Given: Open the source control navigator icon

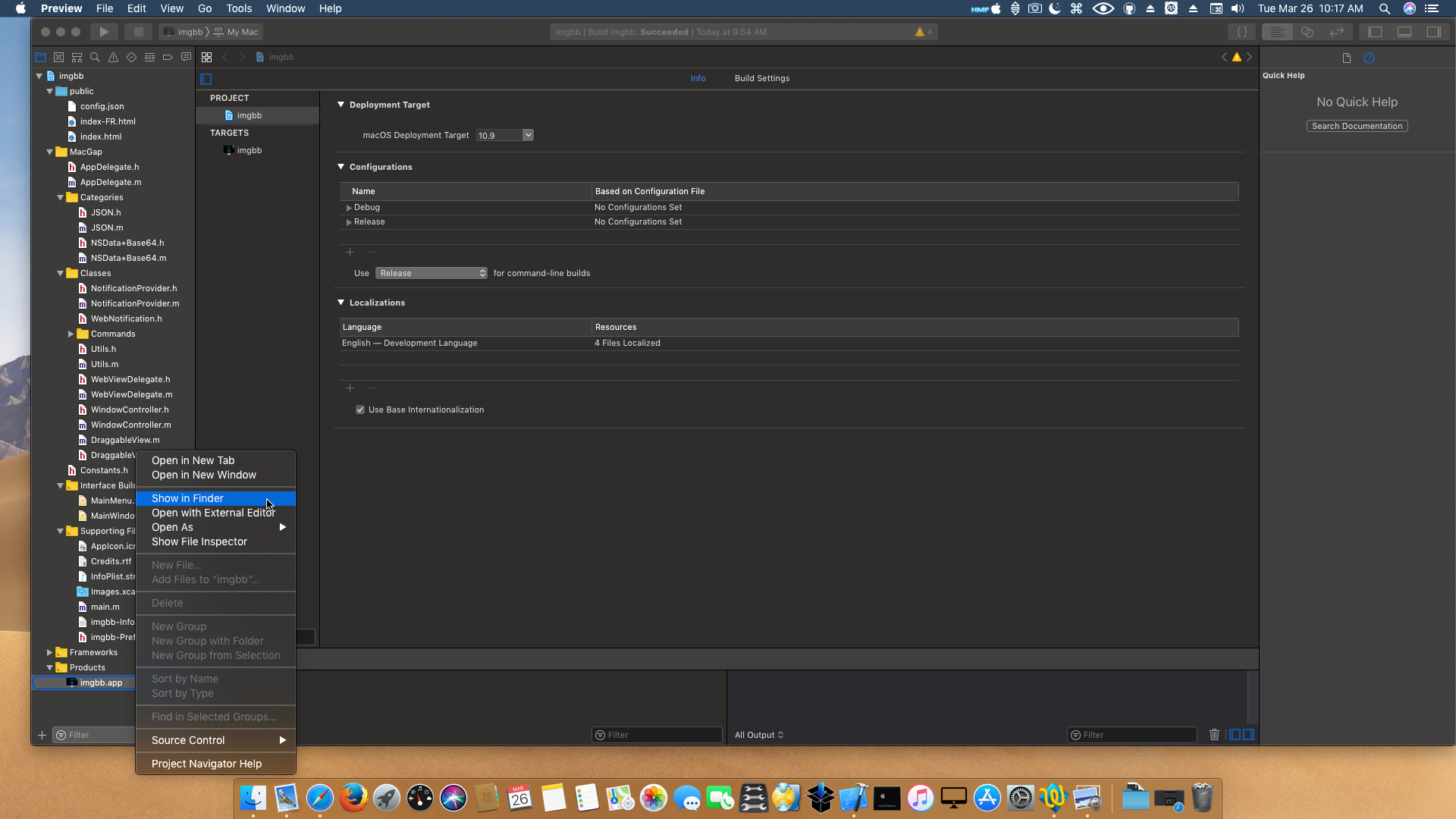Looking at the screenshot, I should coord(58,57).
